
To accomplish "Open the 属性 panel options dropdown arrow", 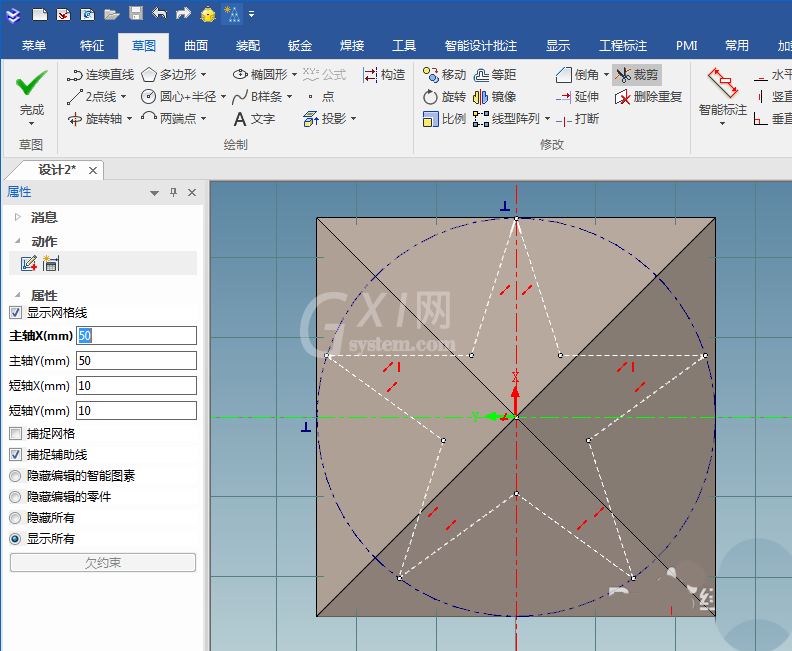I will (155, 193).
